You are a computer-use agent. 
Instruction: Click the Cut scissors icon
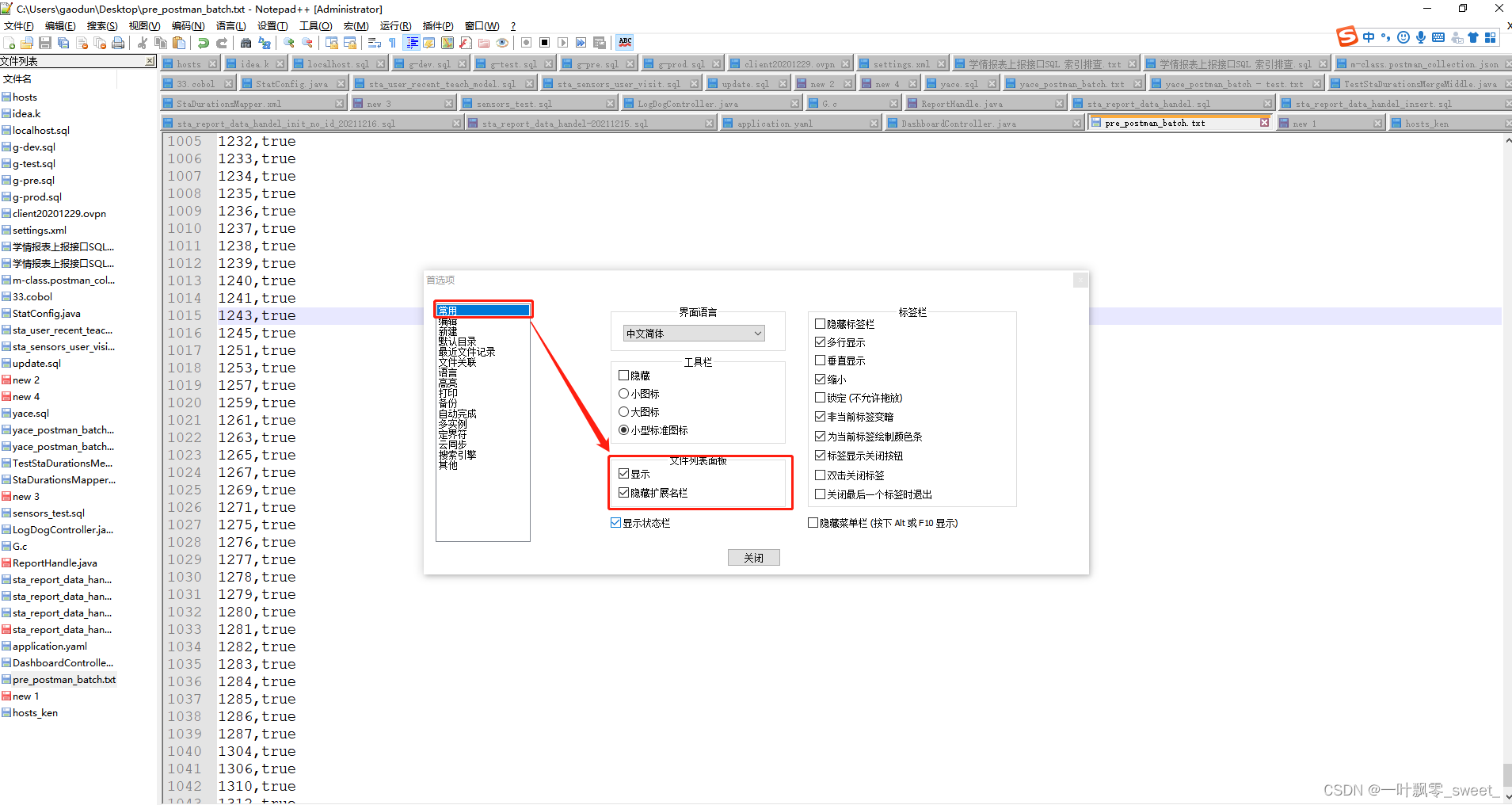(x=143, y=43)
